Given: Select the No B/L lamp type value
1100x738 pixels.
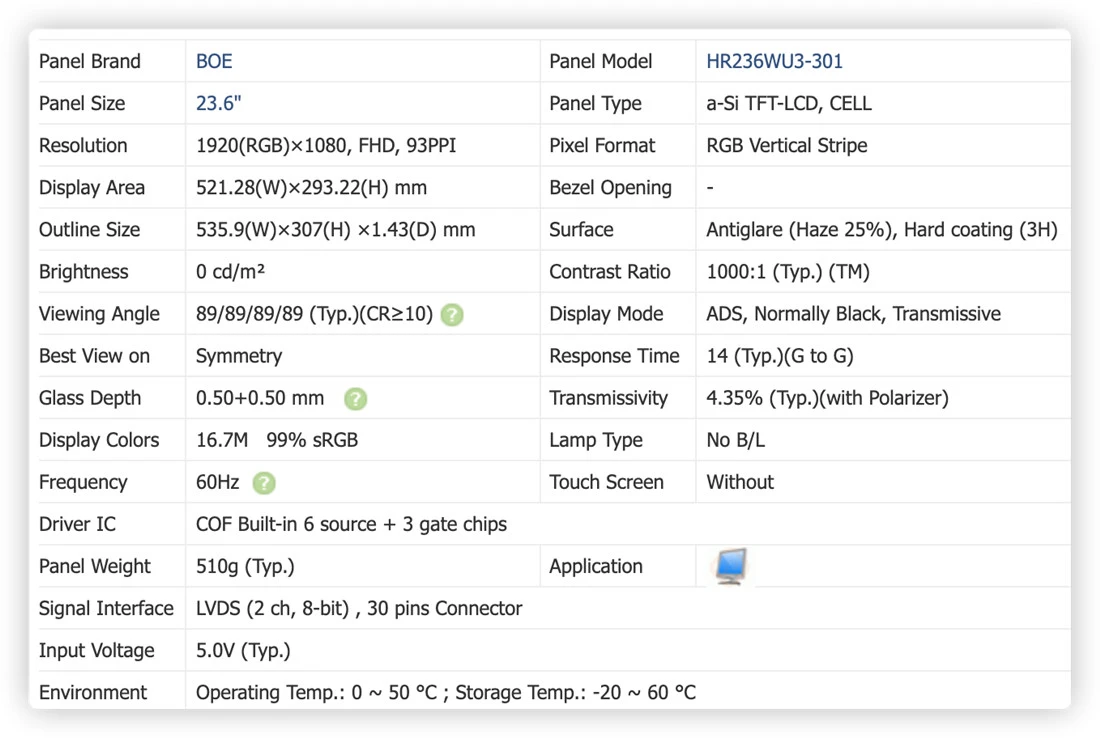Looking at the screenshot, I should pyautogui.click(x=735, y=440).
